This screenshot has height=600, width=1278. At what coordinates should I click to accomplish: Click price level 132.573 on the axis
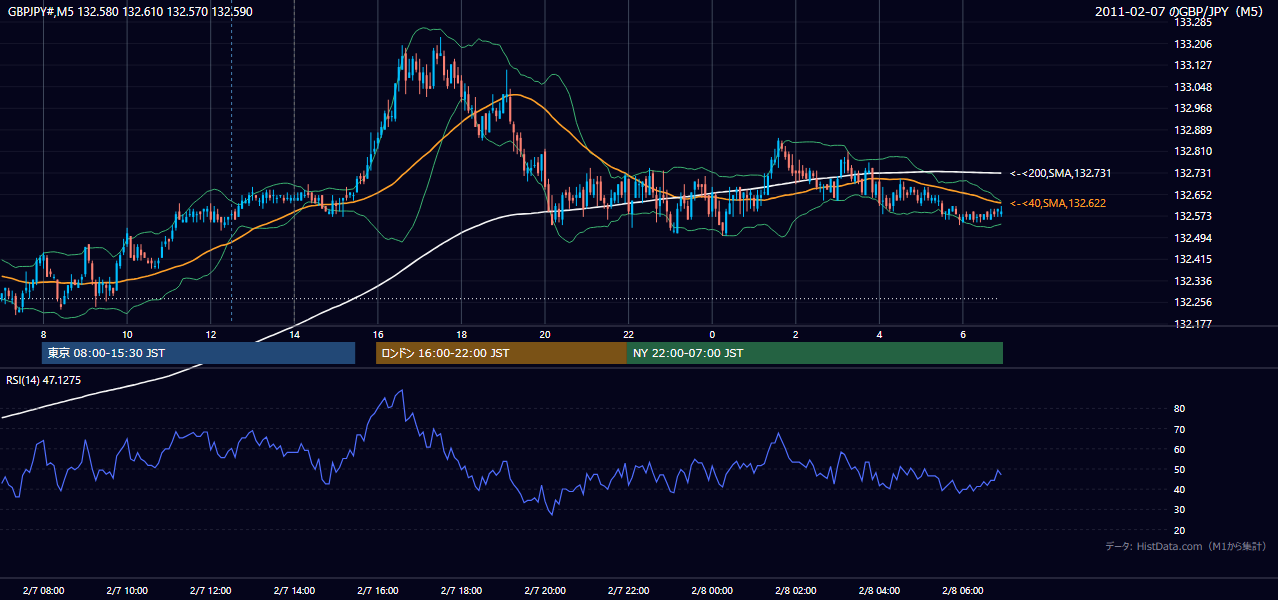[x=1192, y=216]
